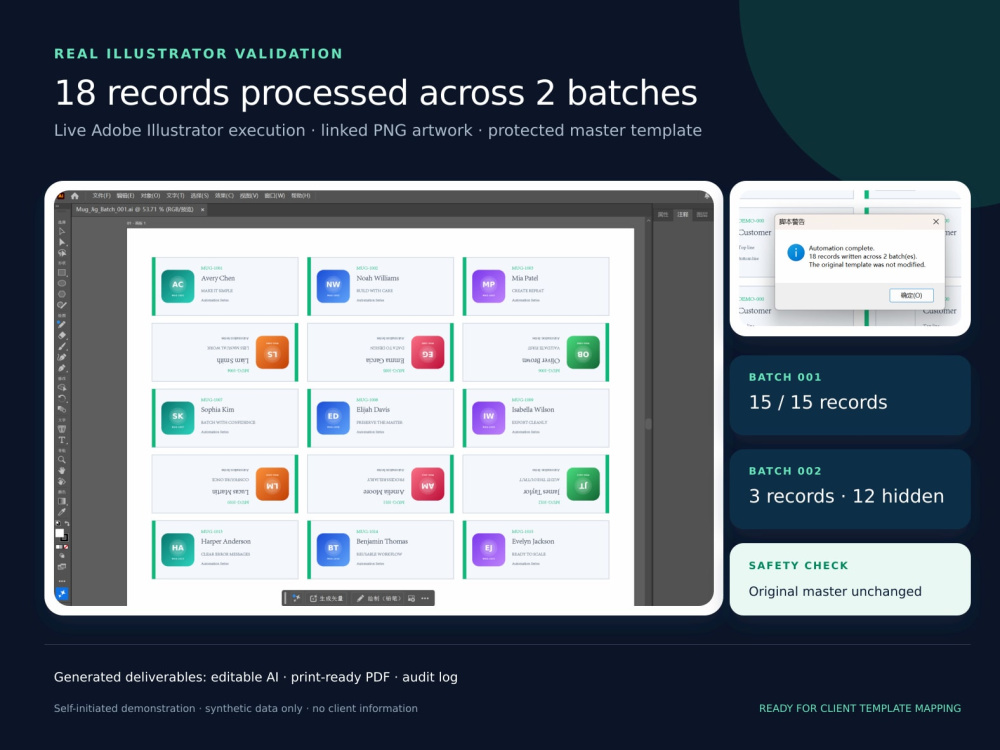Click the 确定(O) OK button in dialog
The width and height of the screenshot is (1000, 750).
[x=911, y=295]
